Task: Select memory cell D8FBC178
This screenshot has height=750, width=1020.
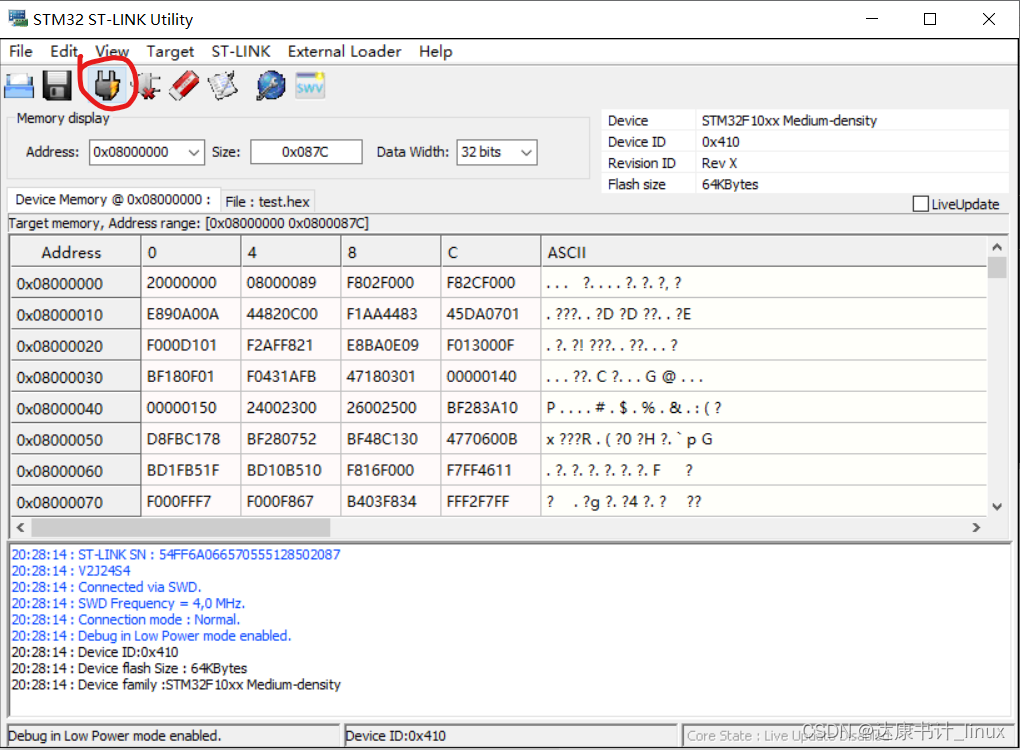Action: [x=191, y=439]
